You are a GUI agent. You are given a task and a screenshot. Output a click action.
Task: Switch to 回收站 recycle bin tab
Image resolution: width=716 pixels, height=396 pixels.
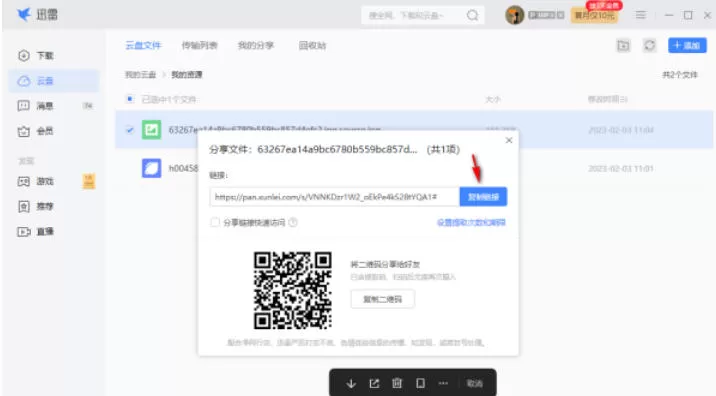tap(312, 45)
